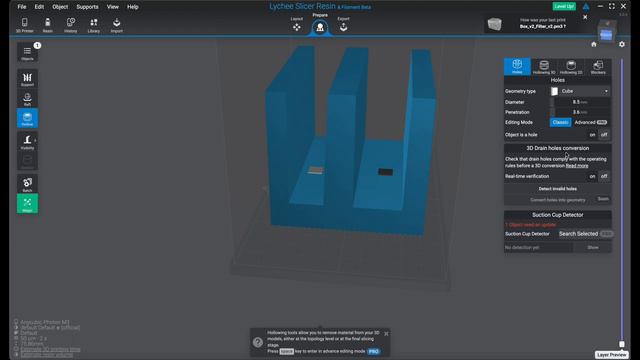The image size is (640, 360).
Task: Click the Import toolbar icon
Action: click(x=116, y=24)
